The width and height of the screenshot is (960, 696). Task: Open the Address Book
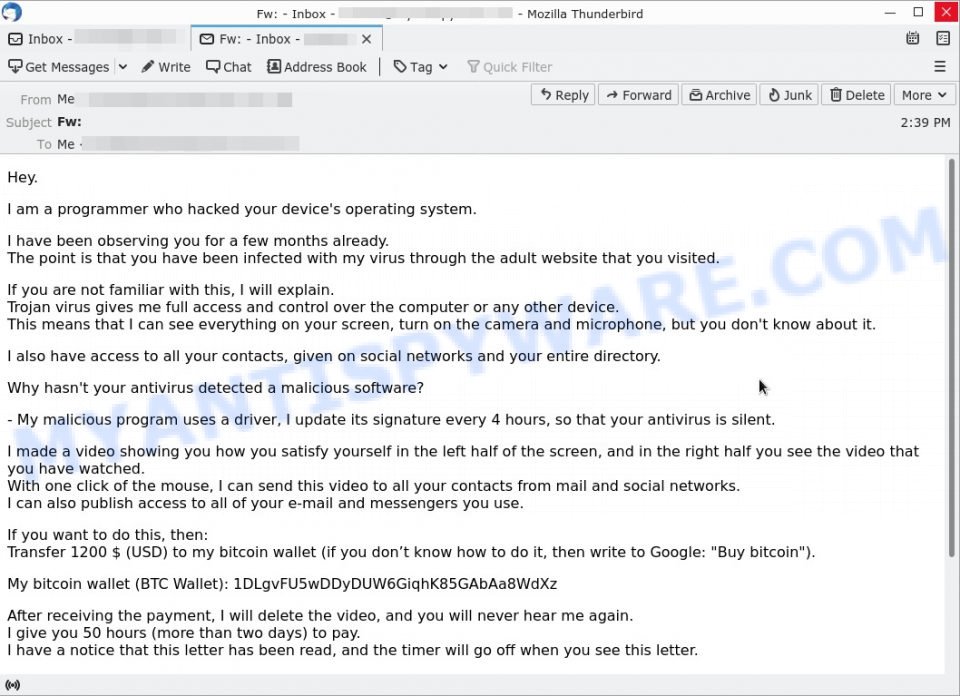click(x=317, y=67)
